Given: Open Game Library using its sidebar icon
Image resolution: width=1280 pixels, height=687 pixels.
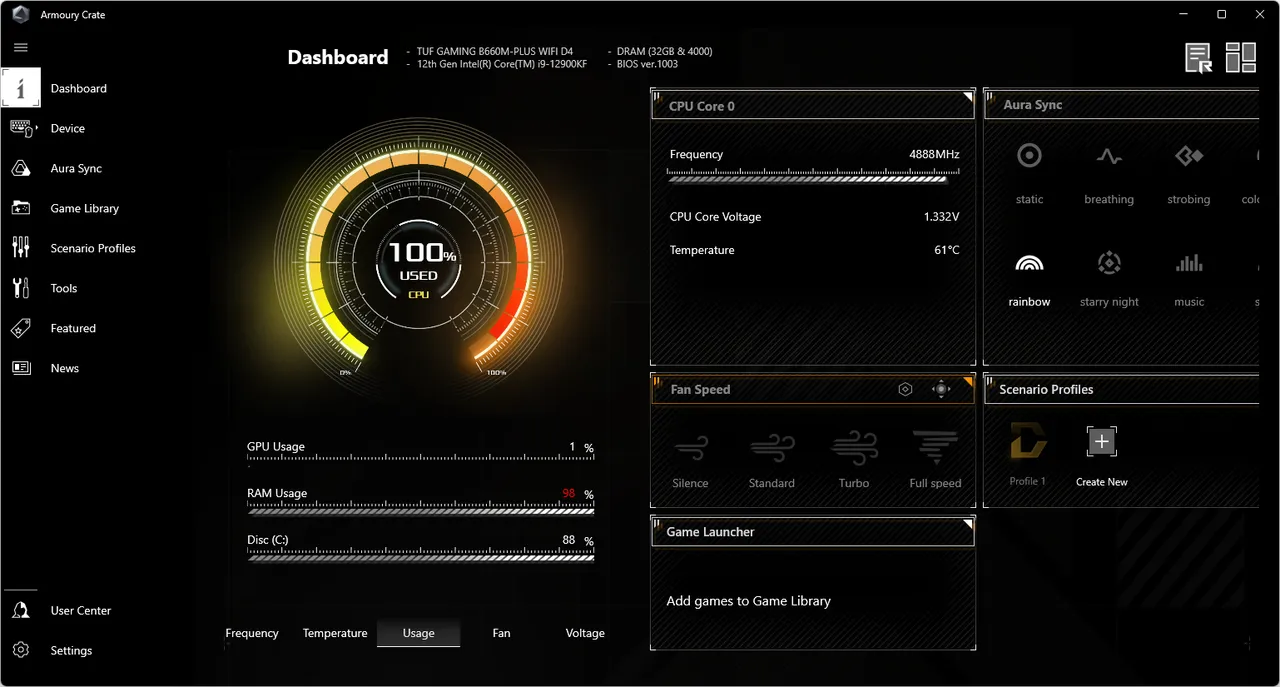Looking at the screenshot, I should pyautogui.click(x=21, y=208).
